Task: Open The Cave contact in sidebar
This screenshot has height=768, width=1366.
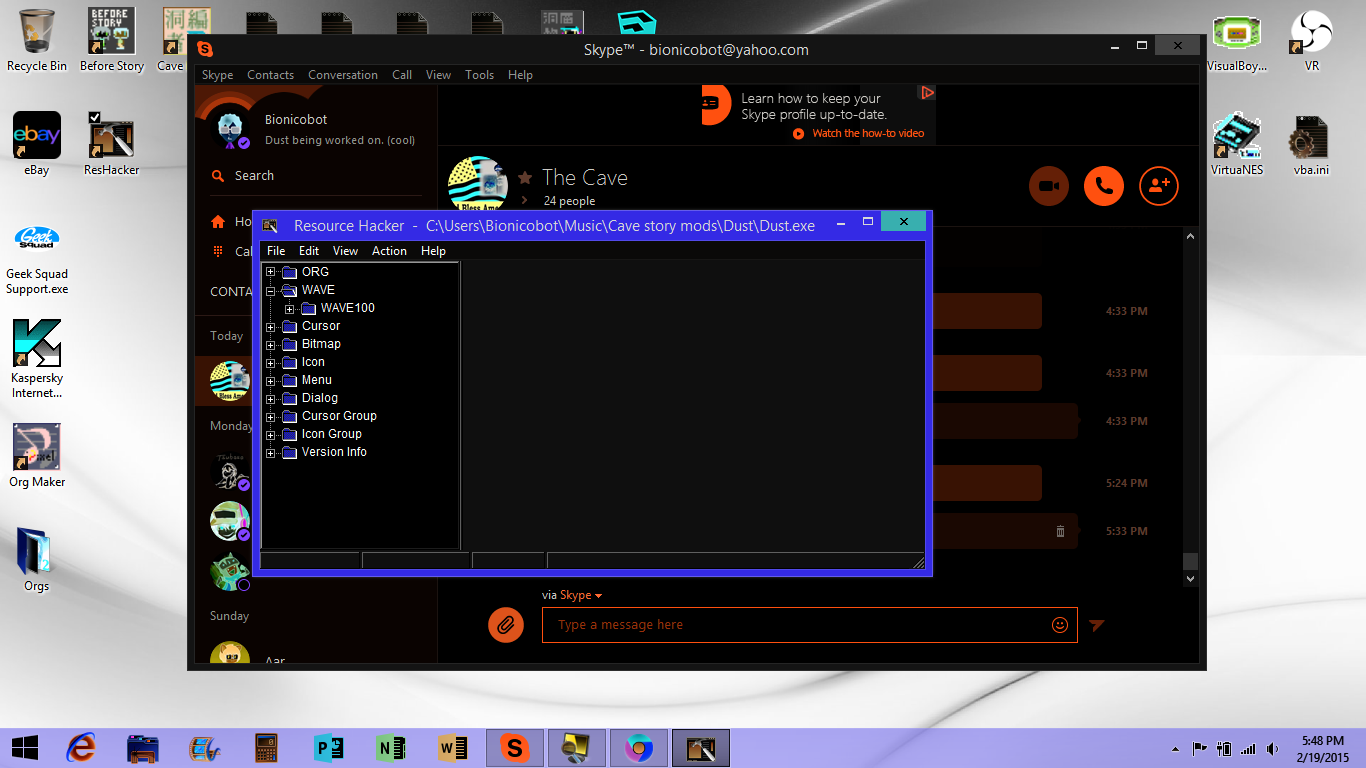Action: point(230,381)
